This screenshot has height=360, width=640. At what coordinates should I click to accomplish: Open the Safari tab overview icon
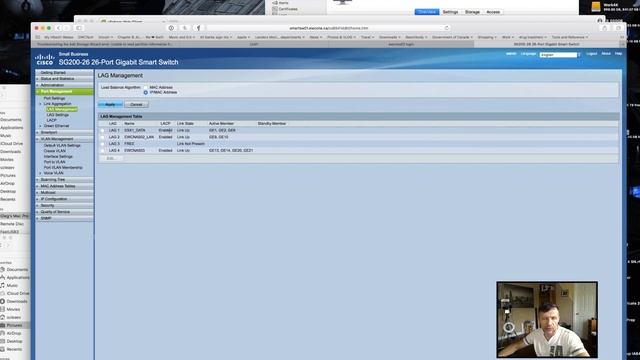[618, 28]
